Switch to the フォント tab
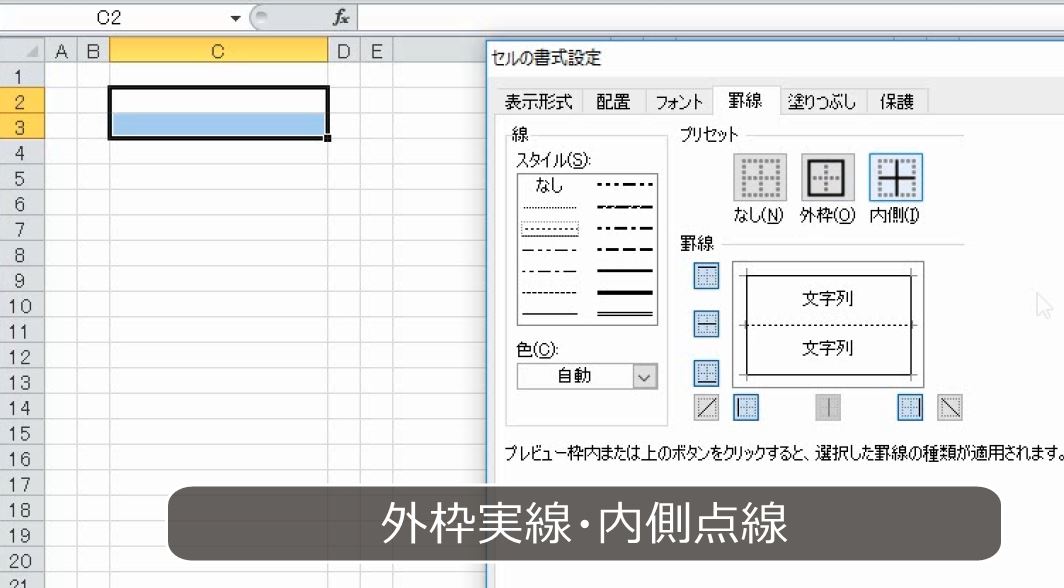This screenshot has width=1064, height=588. [679, 102]
